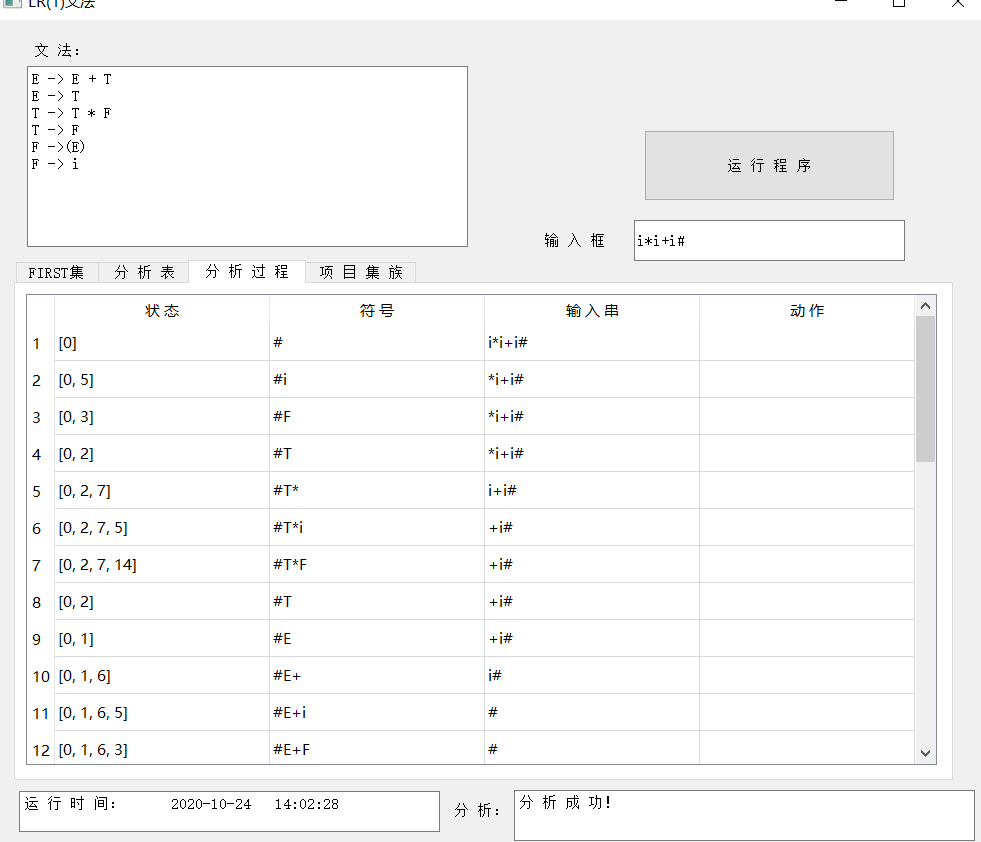Open the 分析表 tab

[x=148, y=271]
